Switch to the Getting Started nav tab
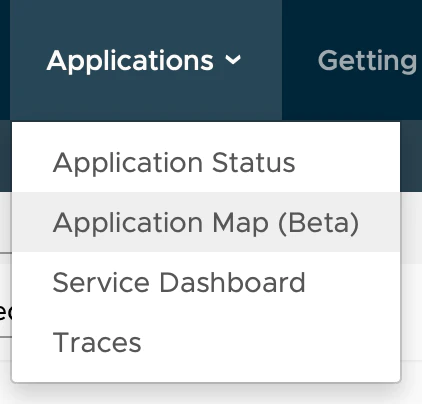This screenshot has height=404, width=422. (367, 61)
